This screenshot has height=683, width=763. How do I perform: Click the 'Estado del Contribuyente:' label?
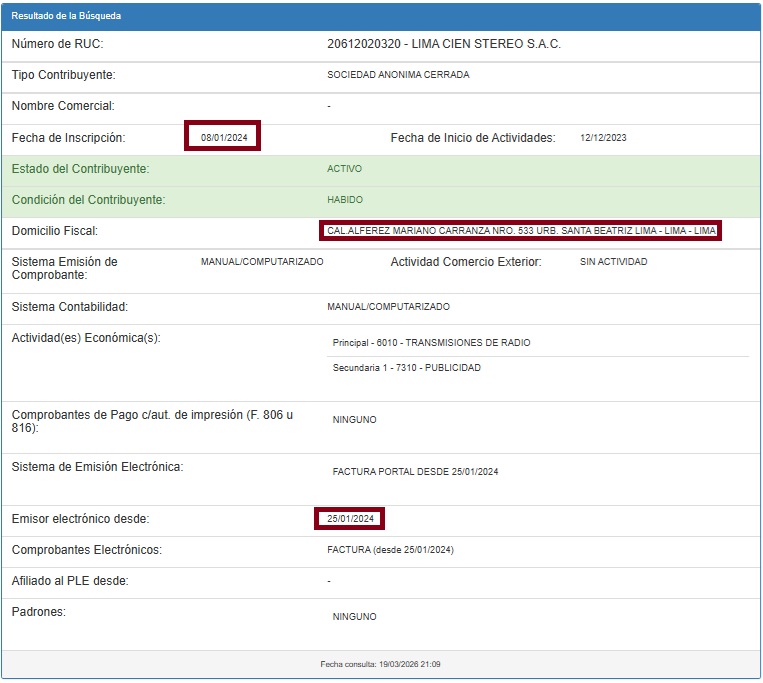point(80,169)
